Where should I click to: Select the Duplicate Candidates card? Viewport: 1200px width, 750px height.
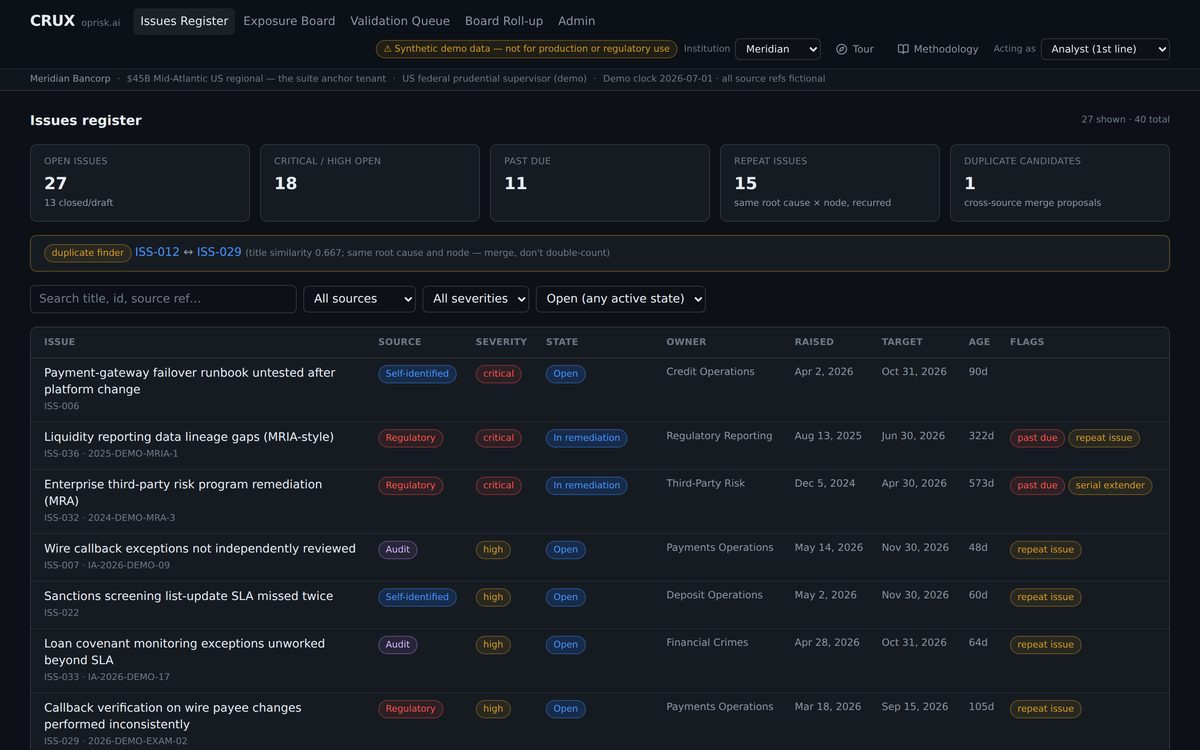tap(1060, 183)
